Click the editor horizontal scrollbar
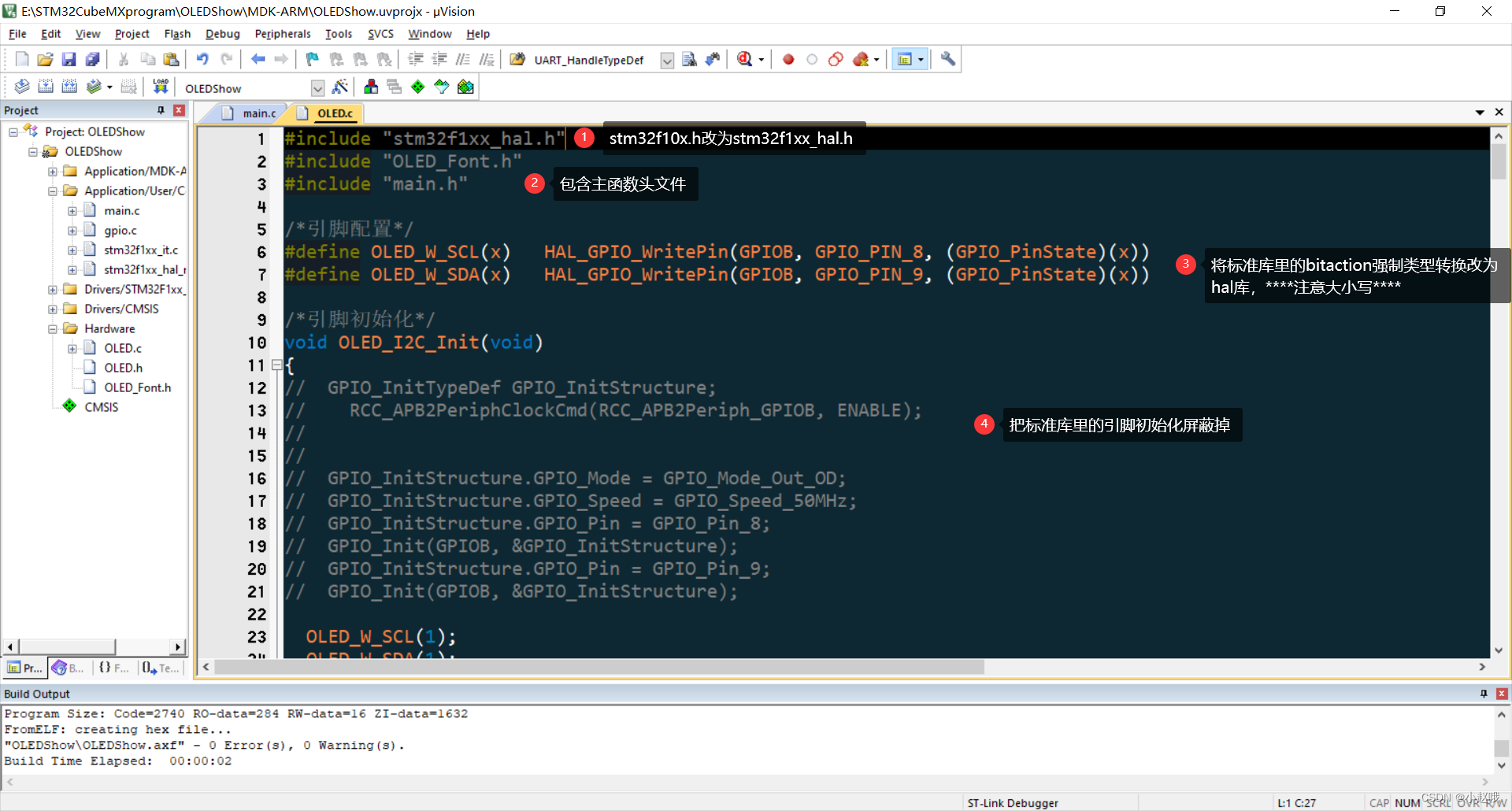This screenshot has width=1512, height=811. [x=599, y=667]
